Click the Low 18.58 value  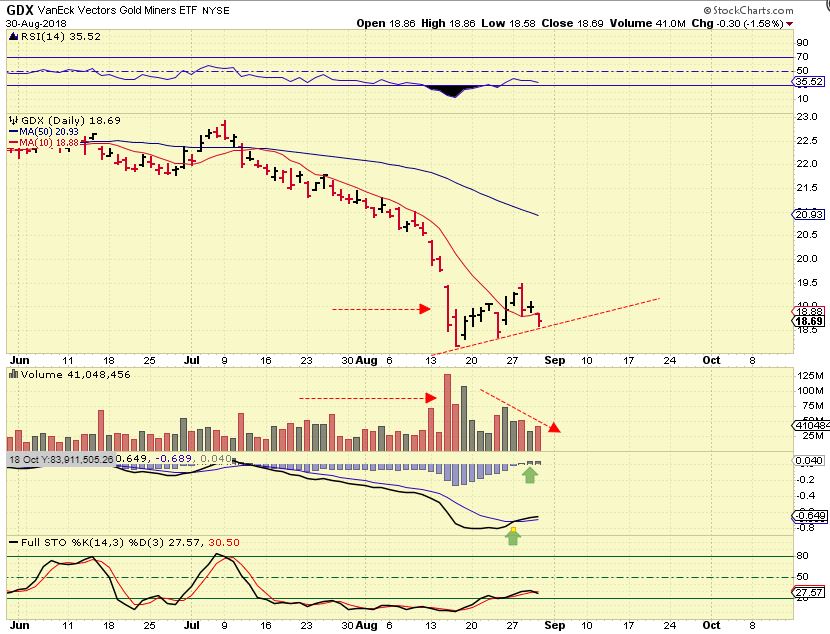click(508, 23)
